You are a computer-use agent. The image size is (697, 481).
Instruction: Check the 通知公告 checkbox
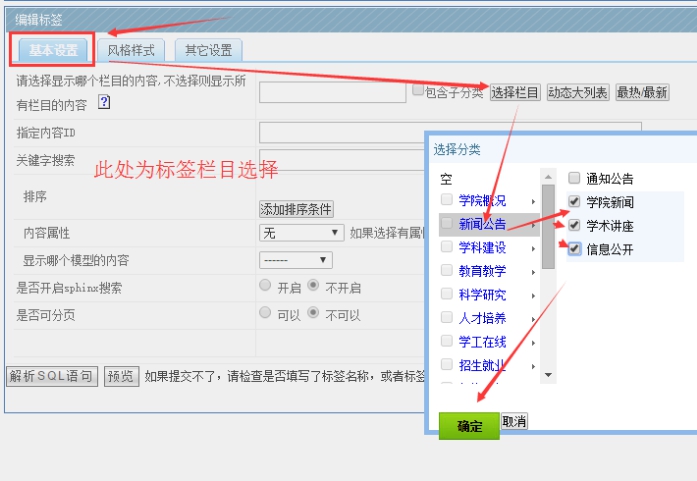(x=574, y=178)
